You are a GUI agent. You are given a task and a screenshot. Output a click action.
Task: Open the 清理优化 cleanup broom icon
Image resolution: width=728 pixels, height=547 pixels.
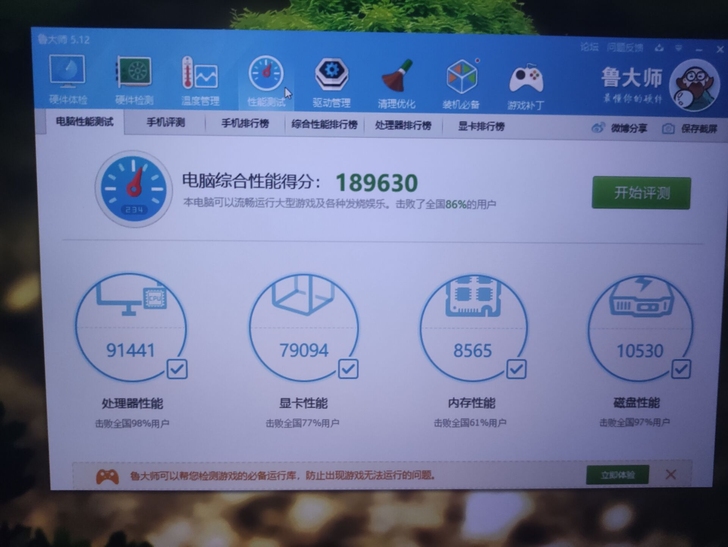[396, 83]
